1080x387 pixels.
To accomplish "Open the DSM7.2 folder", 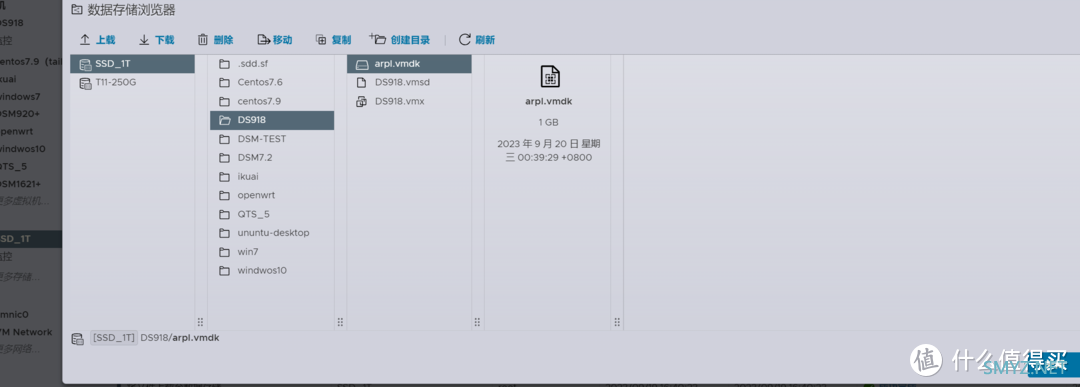I will click(x=272, y=158).
